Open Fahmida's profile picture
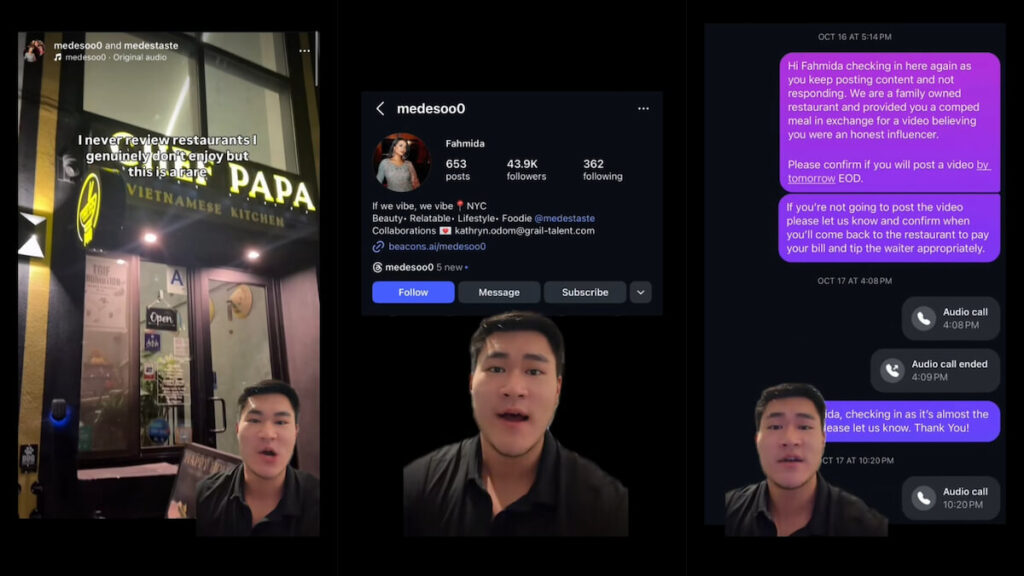 pos(401,162)
